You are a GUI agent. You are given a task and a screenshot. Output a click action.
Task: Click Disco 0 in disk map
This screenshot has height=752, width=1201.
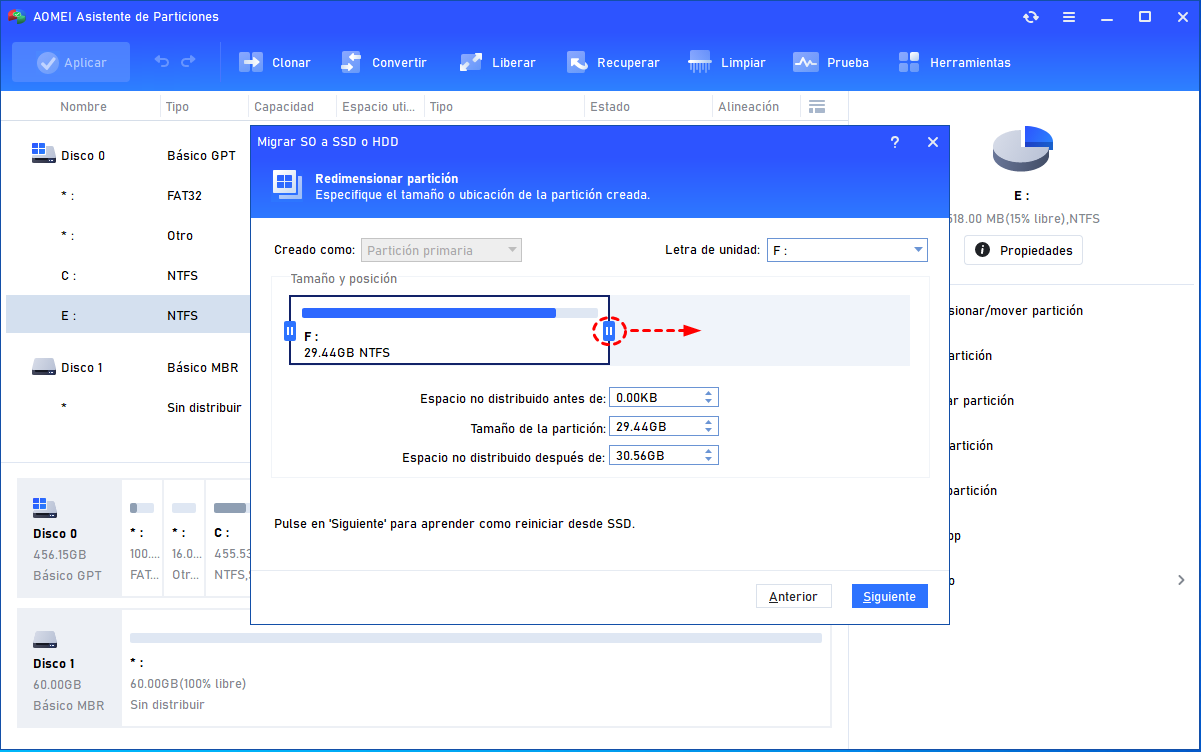69,538
